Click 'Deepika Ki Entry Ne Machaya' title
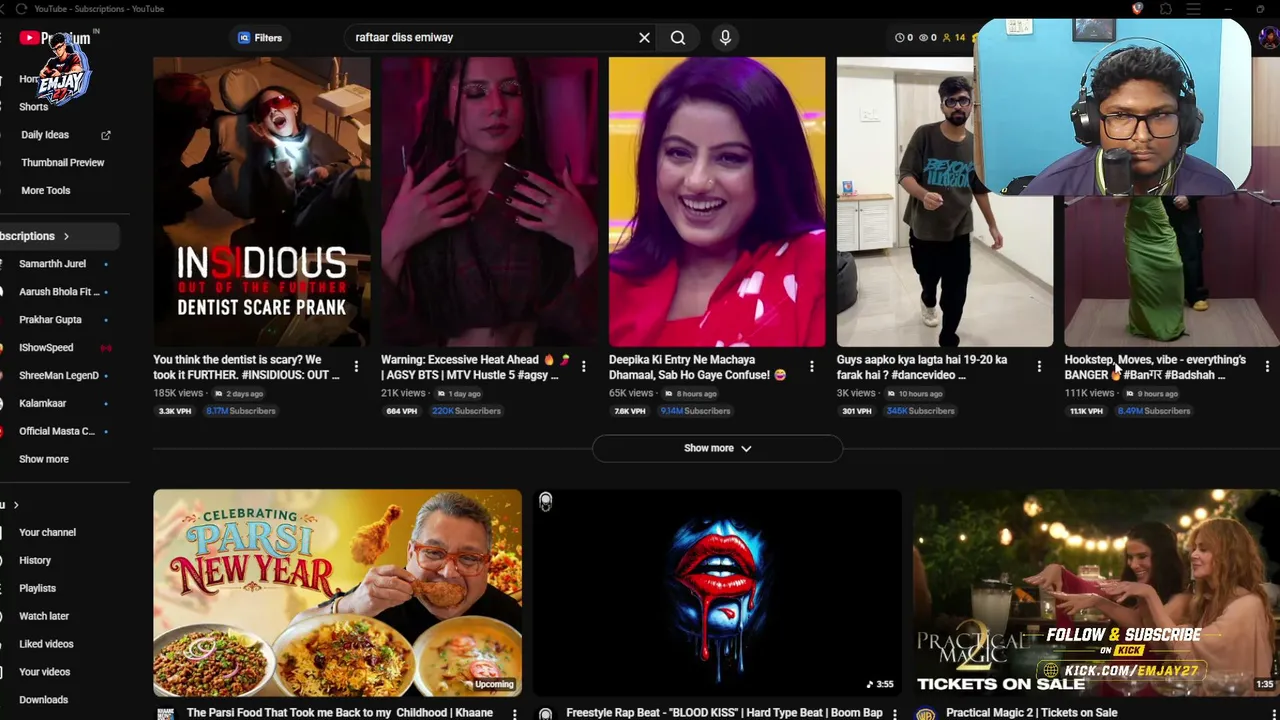Image resolution: width=1280 pixels, height=720 pixels. coord(698,367)
